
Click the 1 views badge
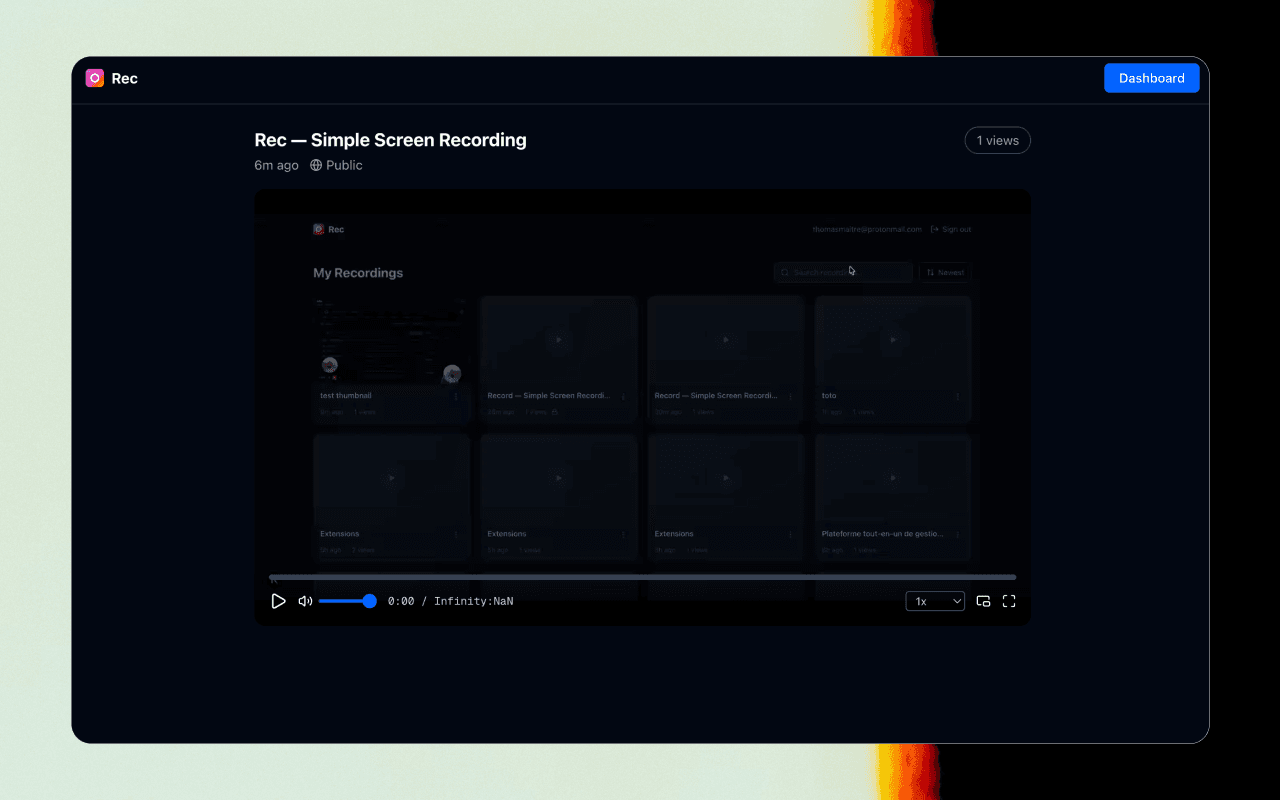[997, 140]
